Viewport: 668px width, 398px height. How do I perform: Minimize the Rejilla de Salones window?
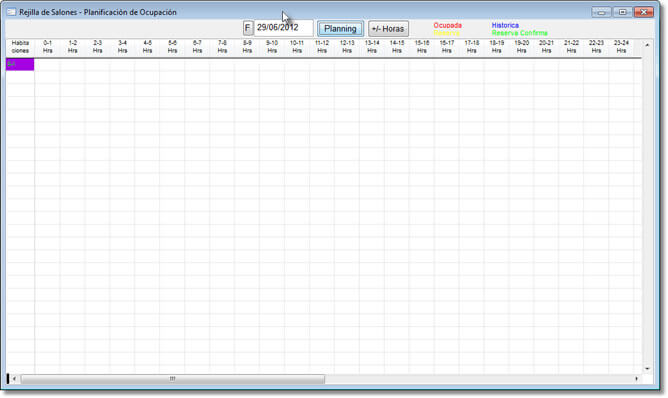pos(601,12)
